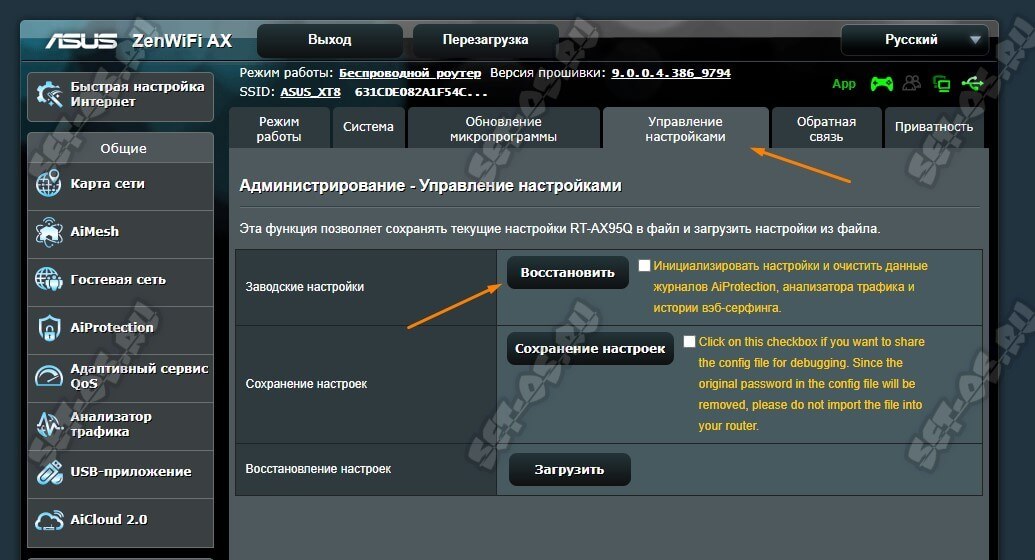Click the ASUS_XT8 SSID link
The width and height of the screenshot is (1035, 560).
click(x=310, y=92)
